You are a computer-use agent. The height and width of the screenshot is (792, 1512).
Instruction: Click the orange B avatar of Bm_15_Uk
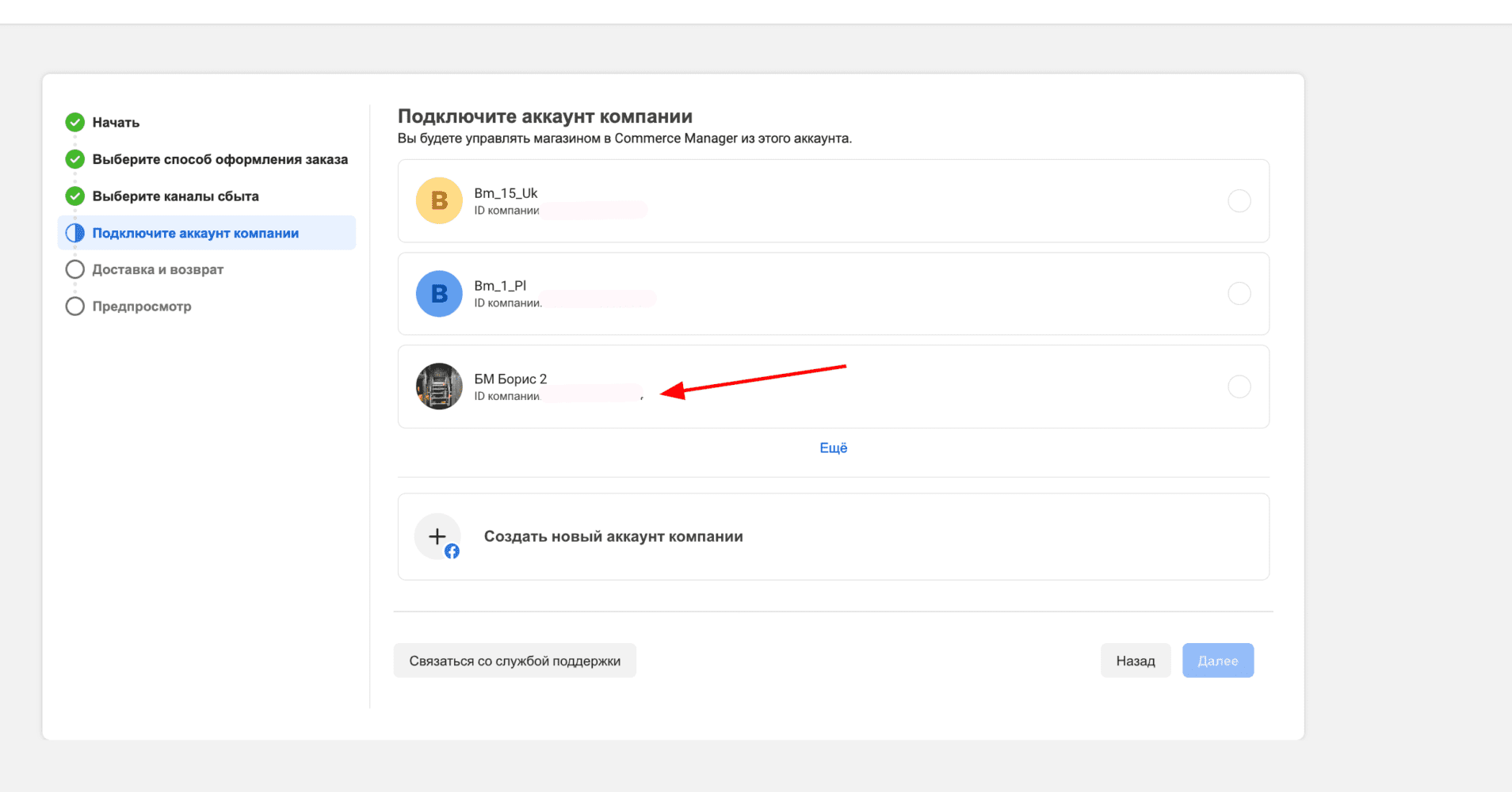(439, 201)
